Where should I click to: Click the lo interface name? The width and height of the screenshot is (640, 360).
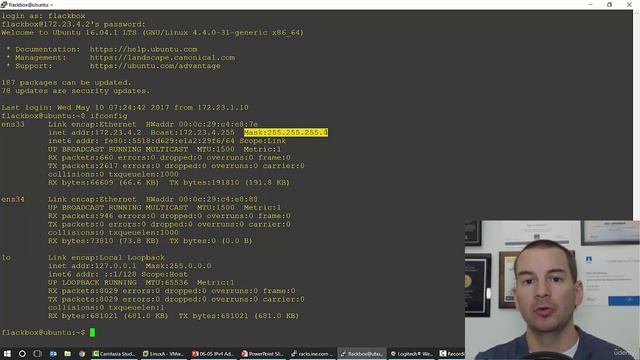pyautogui.click(x=6, y=258)
